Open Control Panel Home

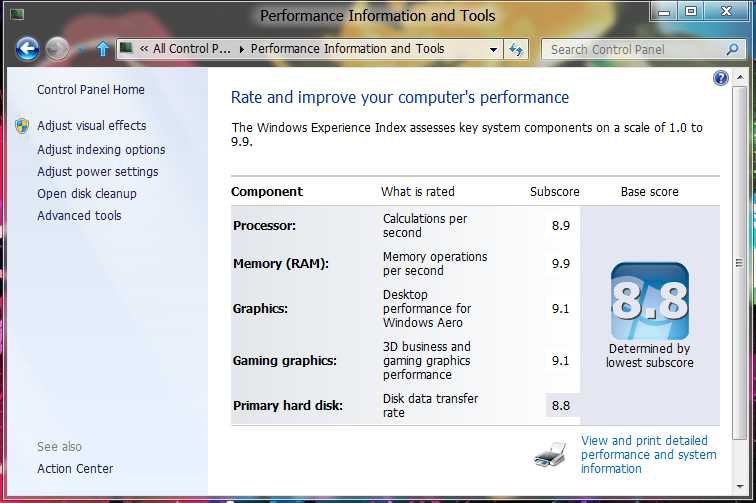[x=91, y=90]
